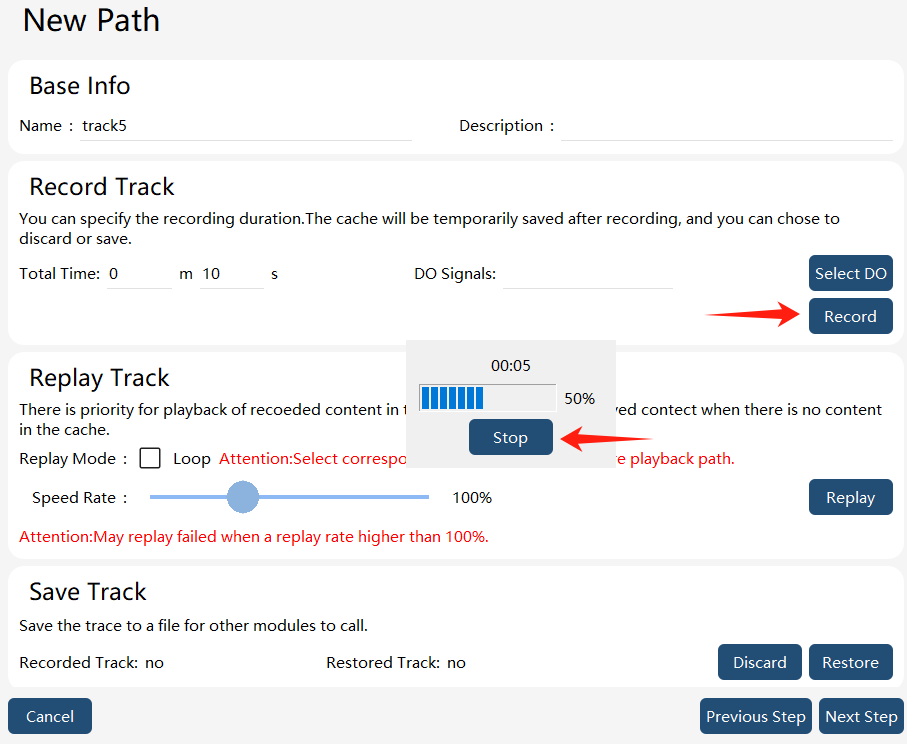The width and height of the screenshot is (907, 744).
Task: Click the Record button
Action: point(850,316)
